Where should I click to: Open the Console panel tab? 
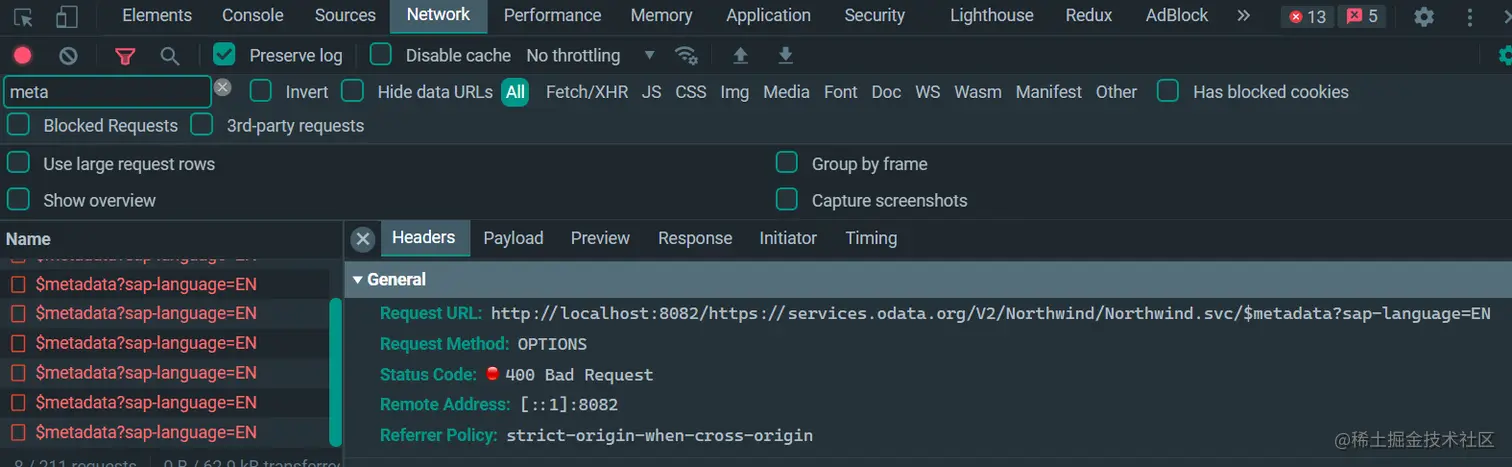point(252,16)
